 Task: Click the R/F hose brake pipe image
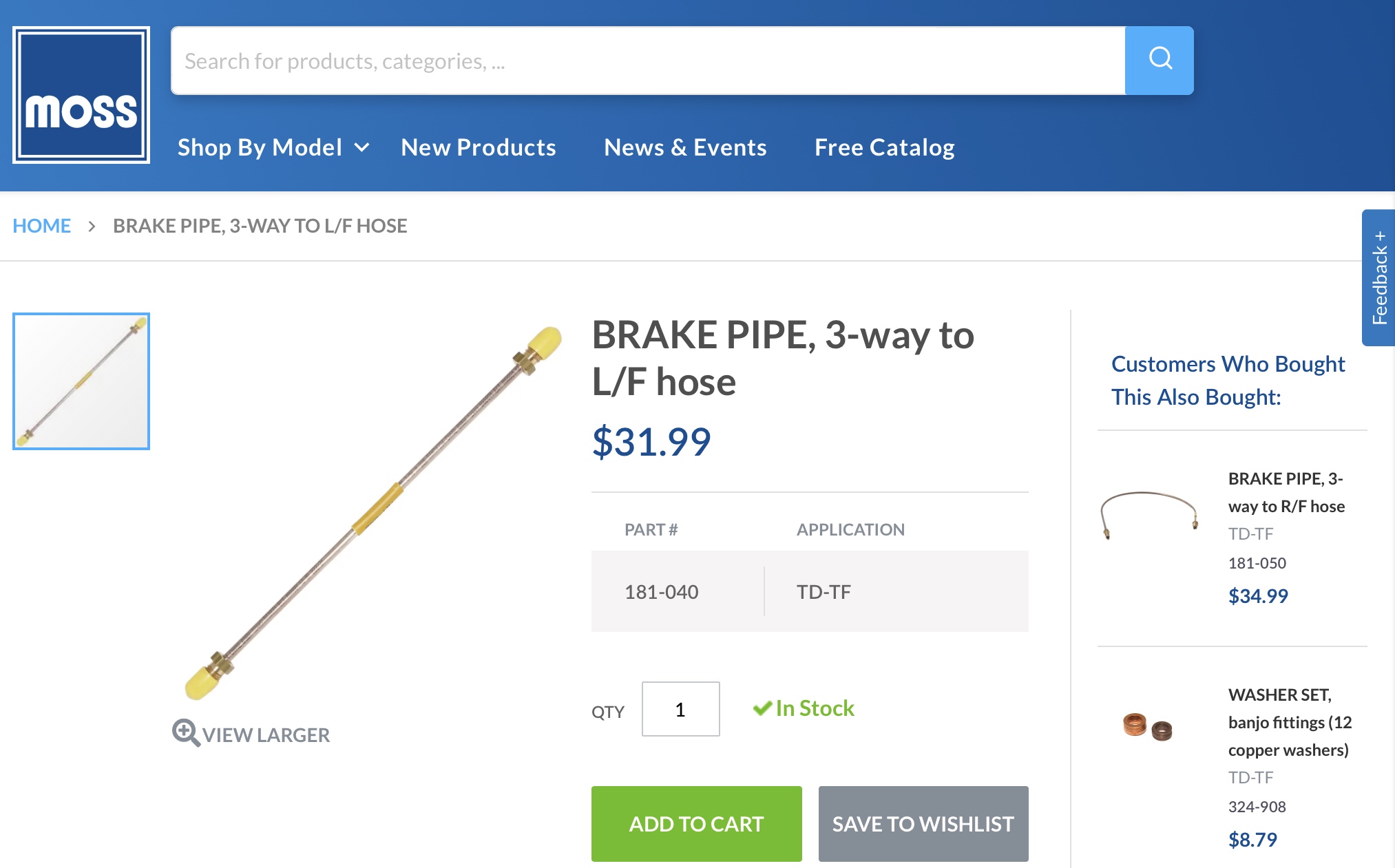(1148, 515)
